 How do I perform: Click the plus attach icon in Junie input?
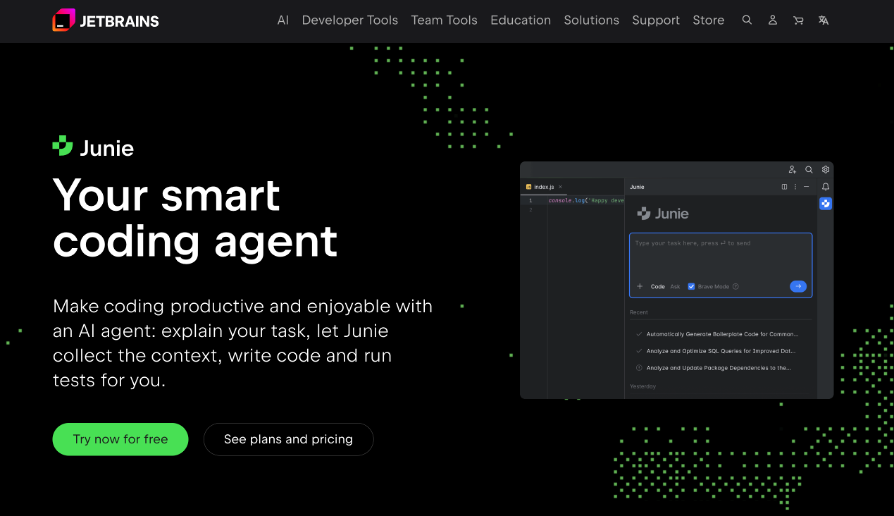pyautogui.click(x=639, y=286)
